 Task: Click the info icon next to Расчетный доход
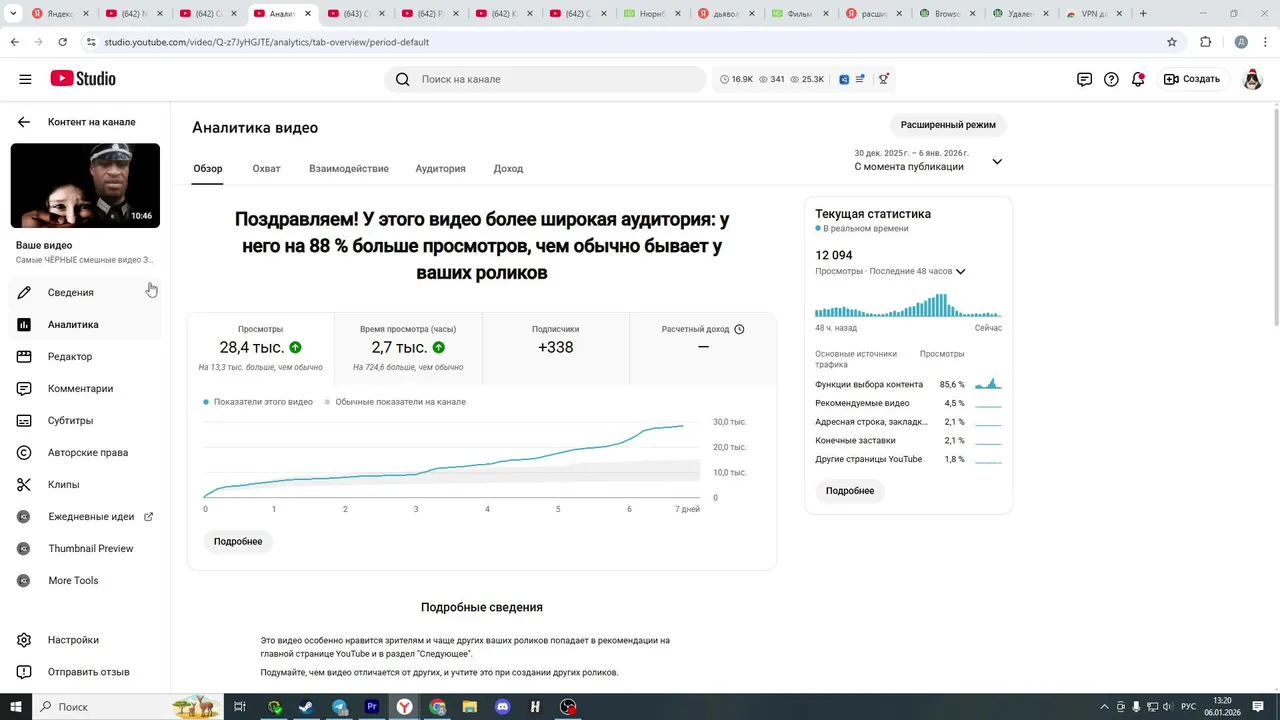pyautogui.click(x=739, y=329)
